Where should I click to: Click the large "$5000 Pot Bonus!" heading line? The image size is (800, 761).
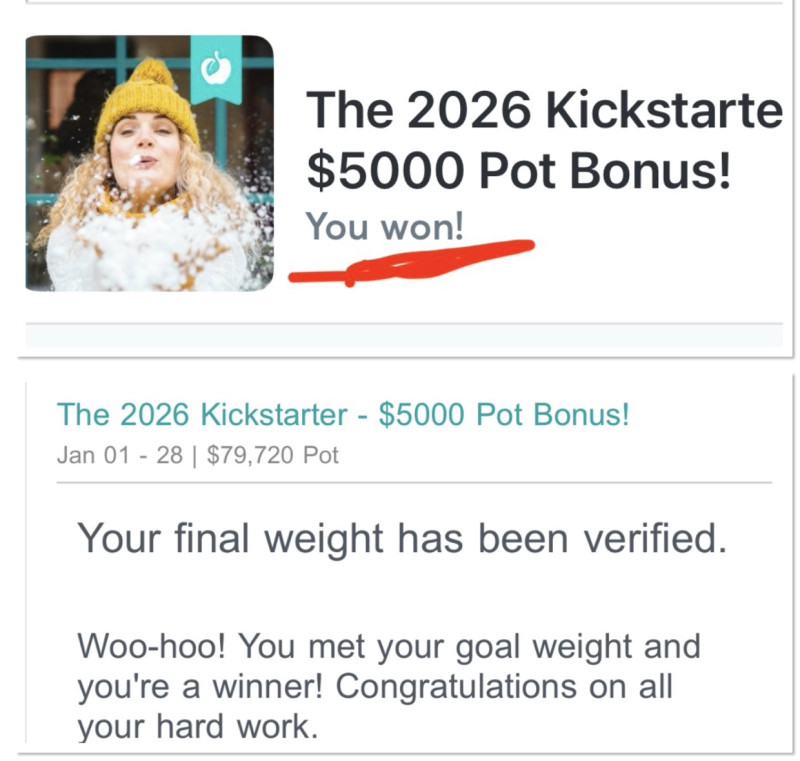click(x=519, y=171)
